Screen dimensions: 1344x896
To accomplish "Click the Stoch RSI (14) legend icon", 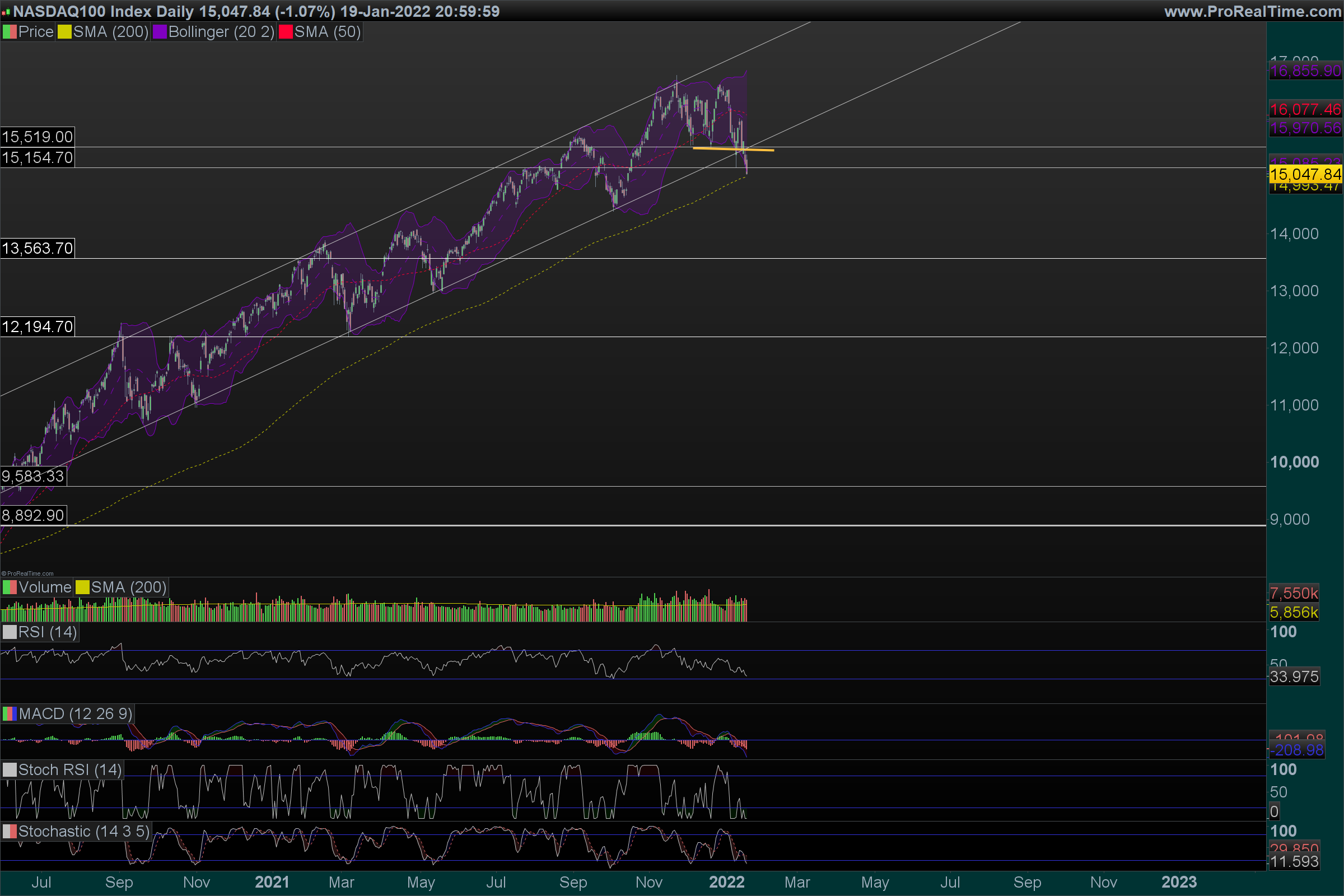I will point(9,769).
